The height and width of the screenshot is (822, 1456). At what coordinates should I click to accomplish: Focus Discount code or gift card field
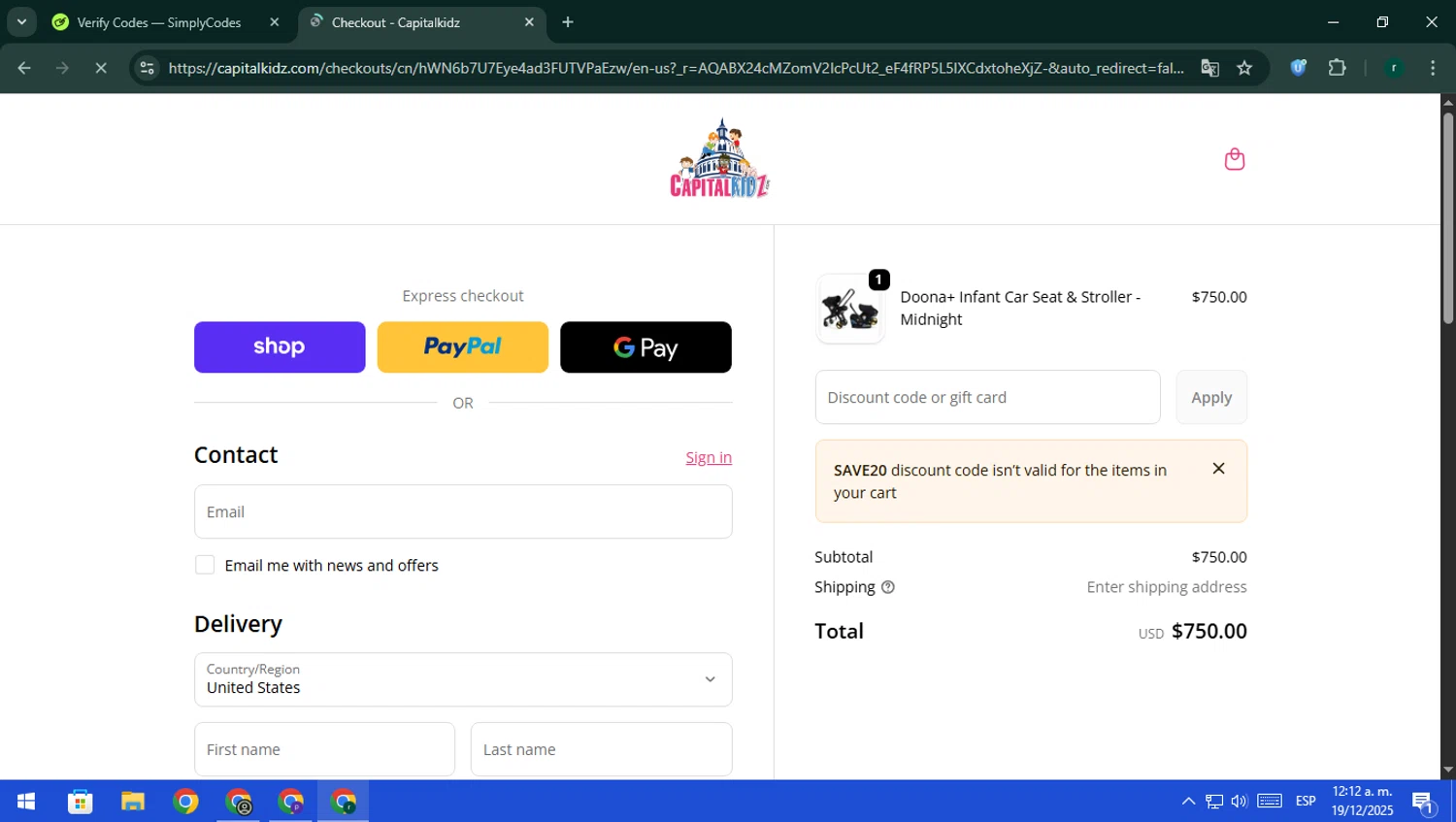coord(987,397)
